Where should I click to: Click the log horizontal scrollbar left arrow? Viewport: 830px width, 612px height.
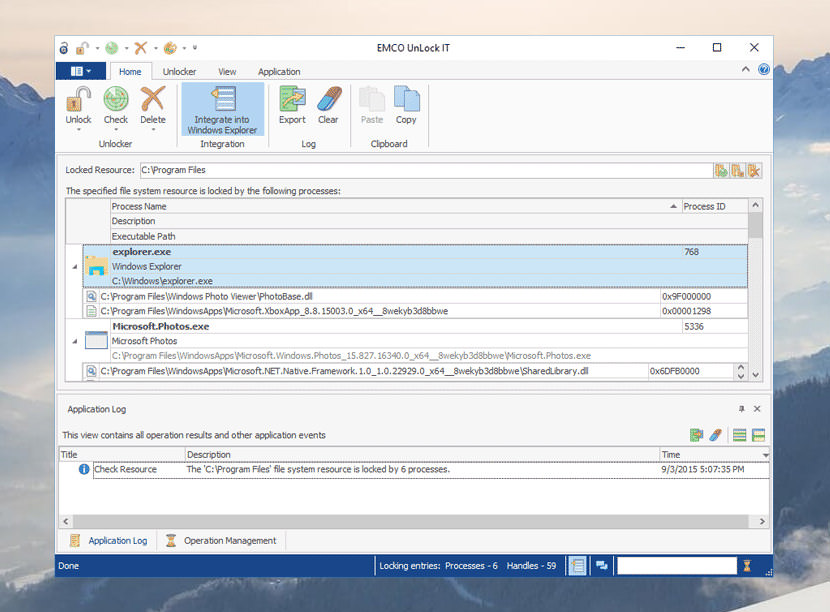66,521
